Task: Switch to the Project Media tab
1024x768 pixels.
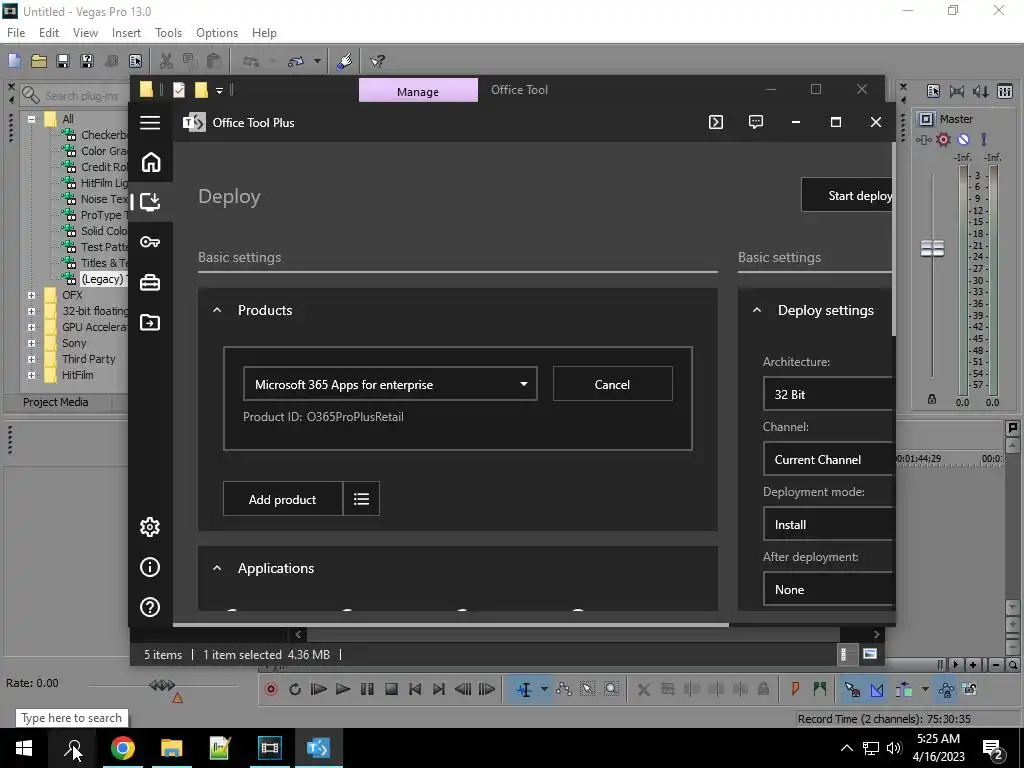Action: 56,402
